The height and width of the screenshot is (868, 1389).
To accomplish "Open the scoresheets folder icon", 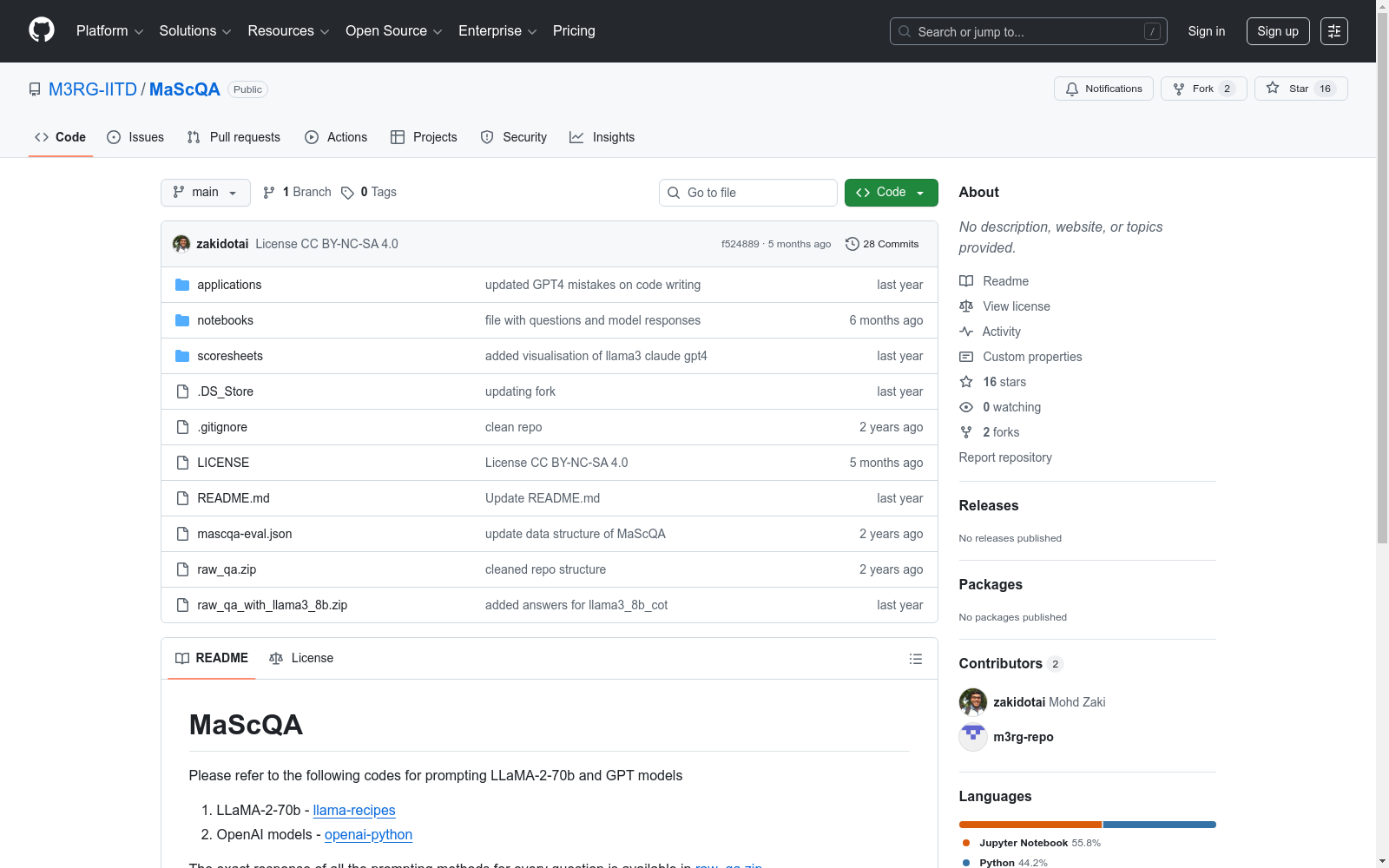I will 182,356.
